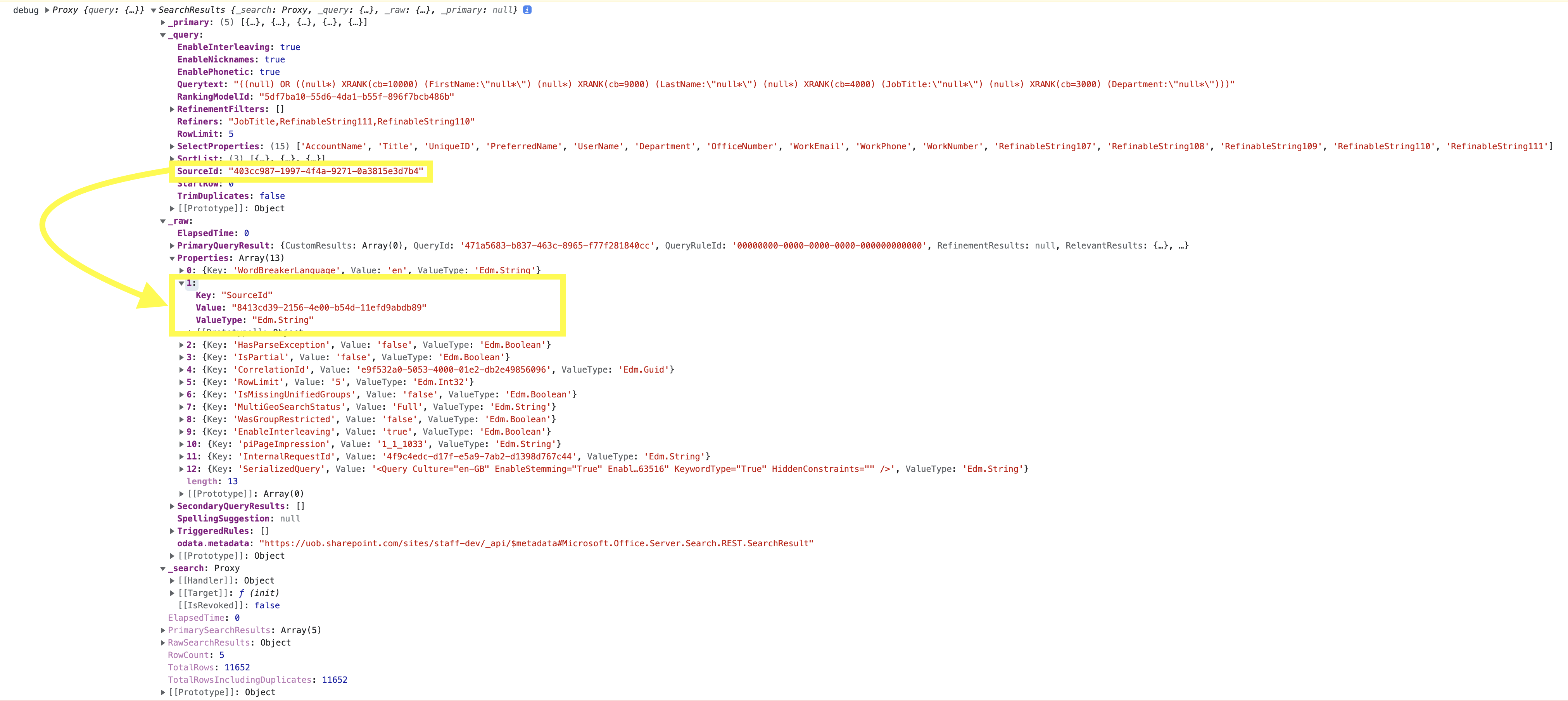Expand item 12 SerializedQuery entry
This screenshot has height=701, width=1568.
[x=181, y=469]
